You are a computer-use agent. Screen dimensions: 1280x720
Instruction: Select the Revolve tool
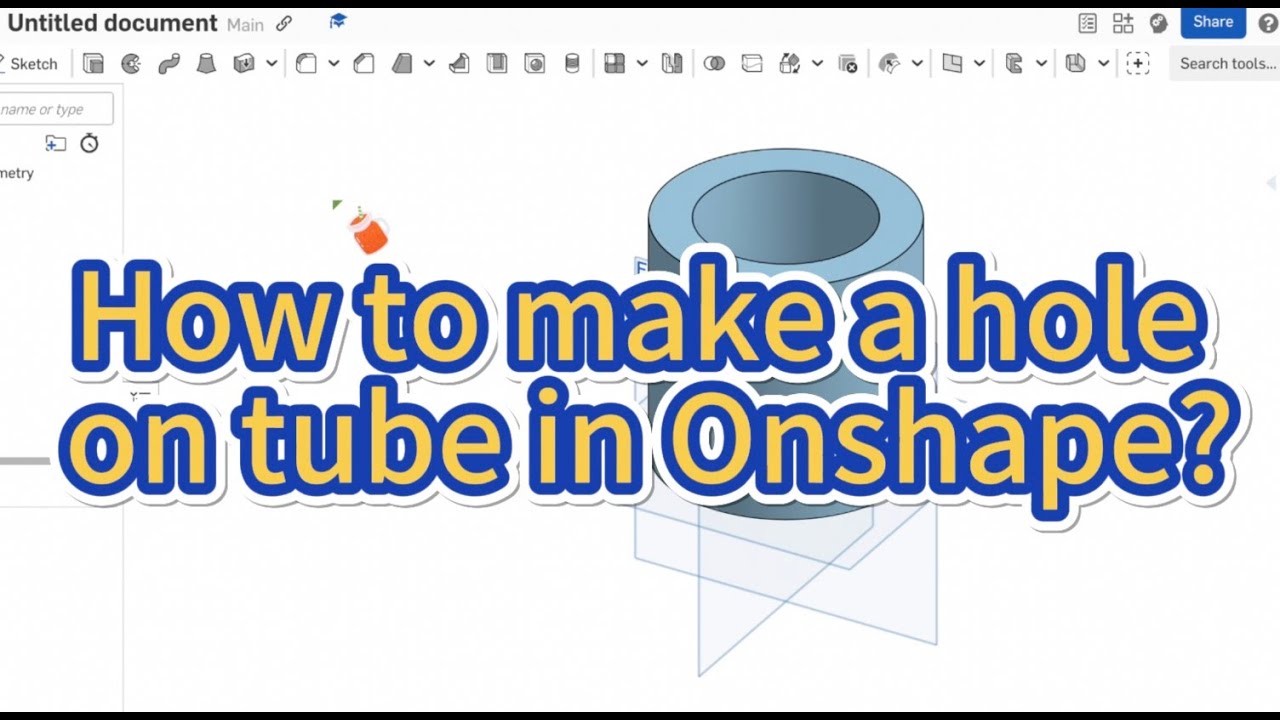(131, 64)
